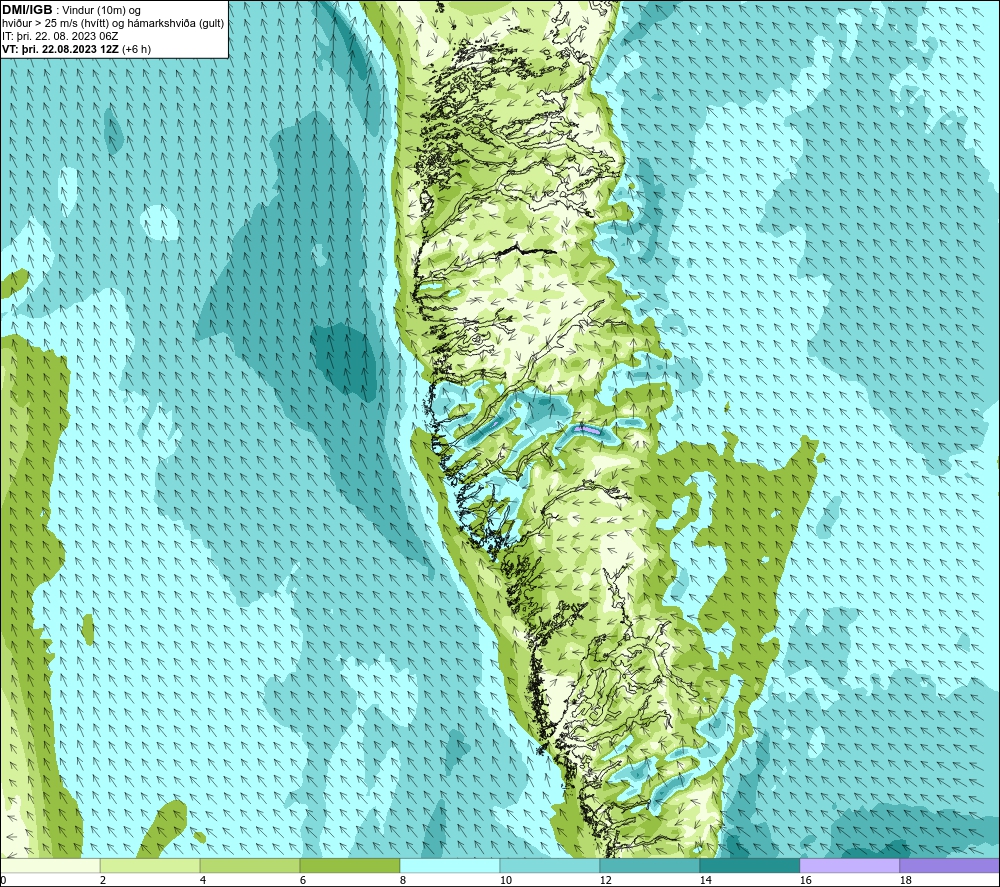Select the purple legend swatch above 18 m/s
The width and height of the screenshot is (1000, 887).
949,865
